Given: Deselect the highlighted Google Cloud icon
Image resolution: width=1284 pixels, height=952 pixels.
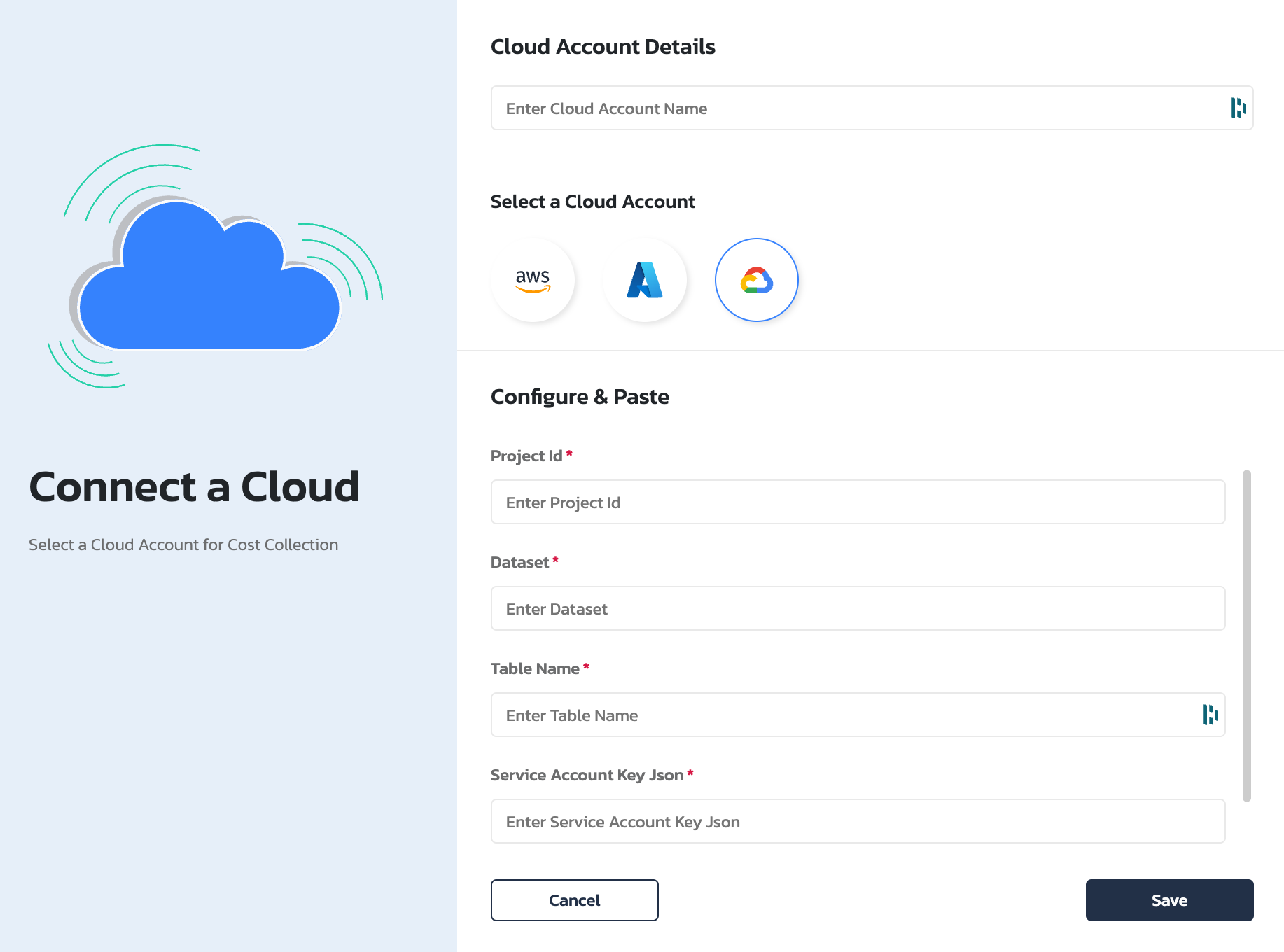Looking at the screenshot, I should (756, 279).
